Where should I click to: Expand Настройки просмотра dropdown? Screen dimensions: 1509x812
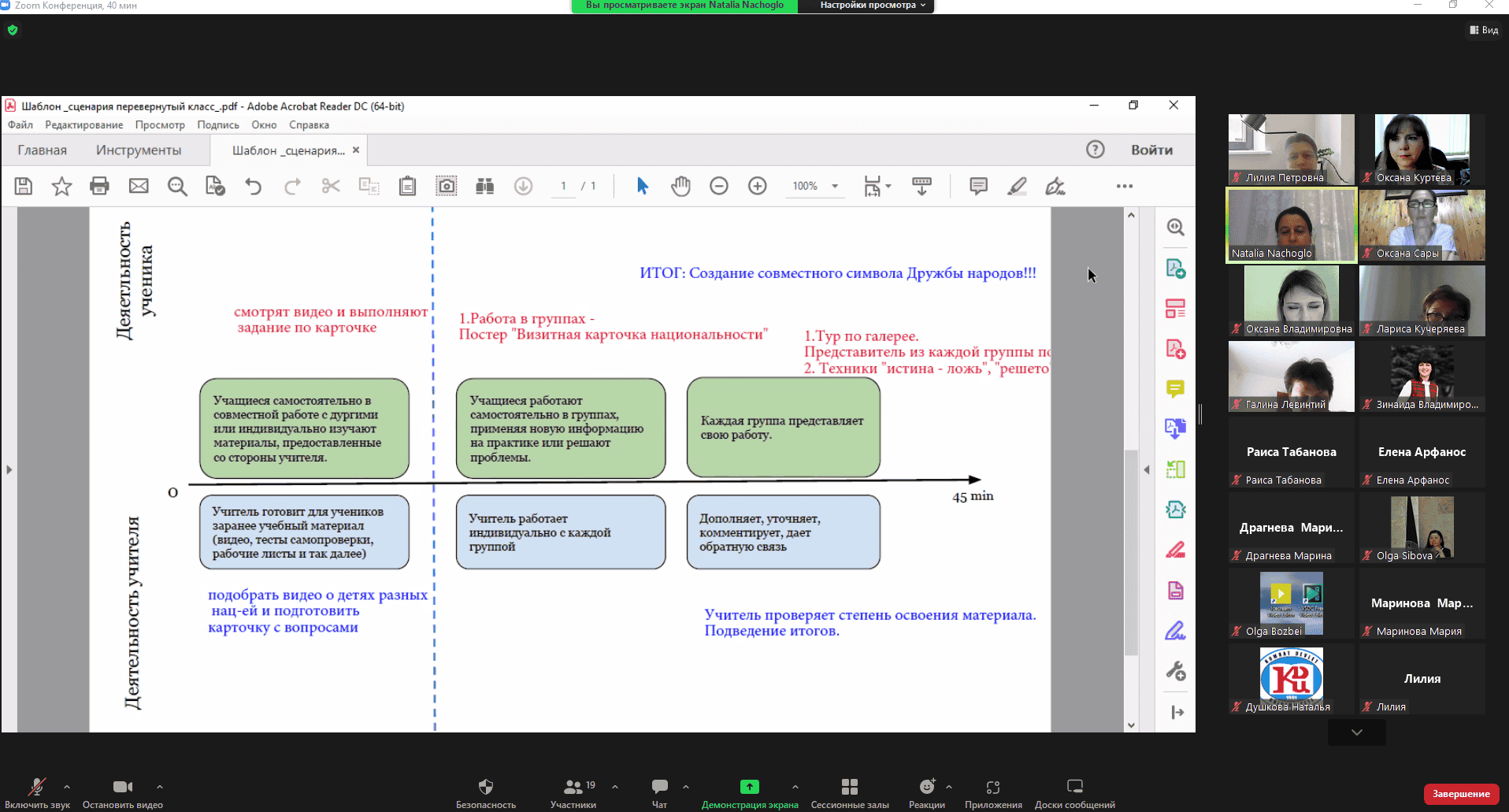872,6
